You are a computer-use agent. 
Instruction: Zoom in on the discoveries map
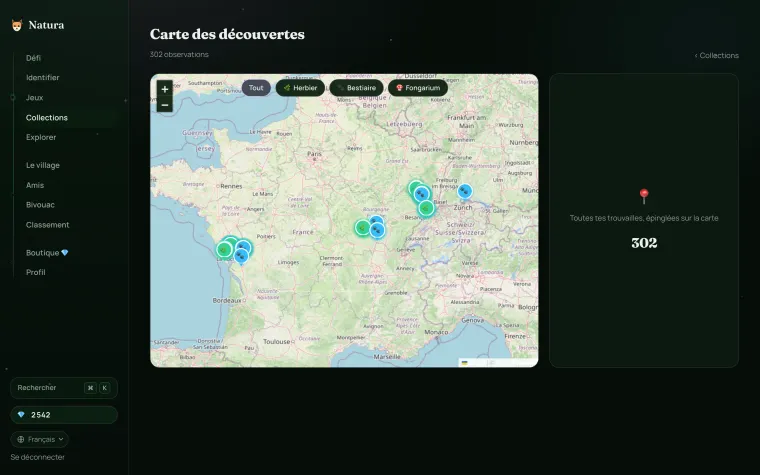[165, 89]
